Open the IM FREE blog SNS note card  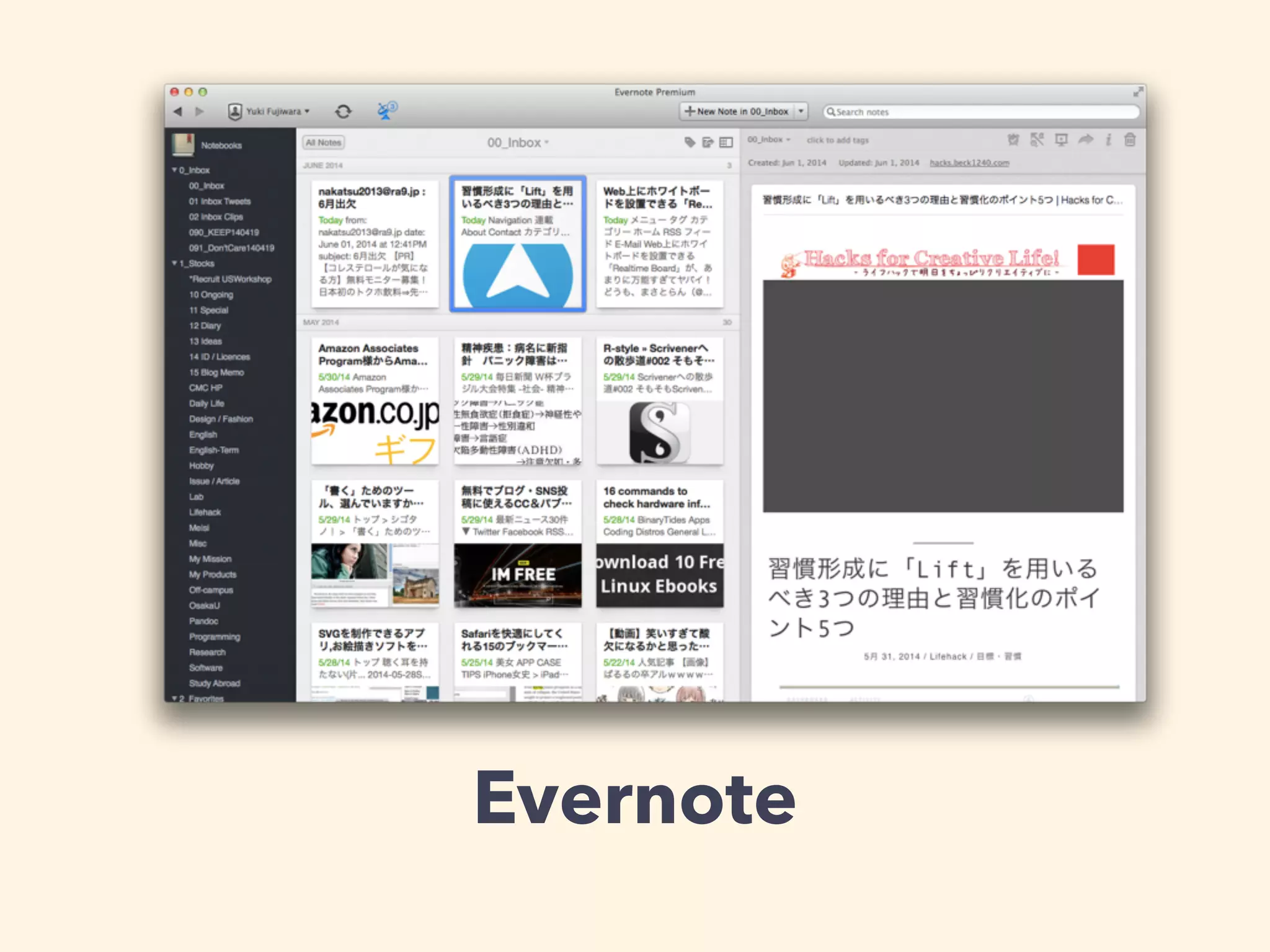click(518, 544)
